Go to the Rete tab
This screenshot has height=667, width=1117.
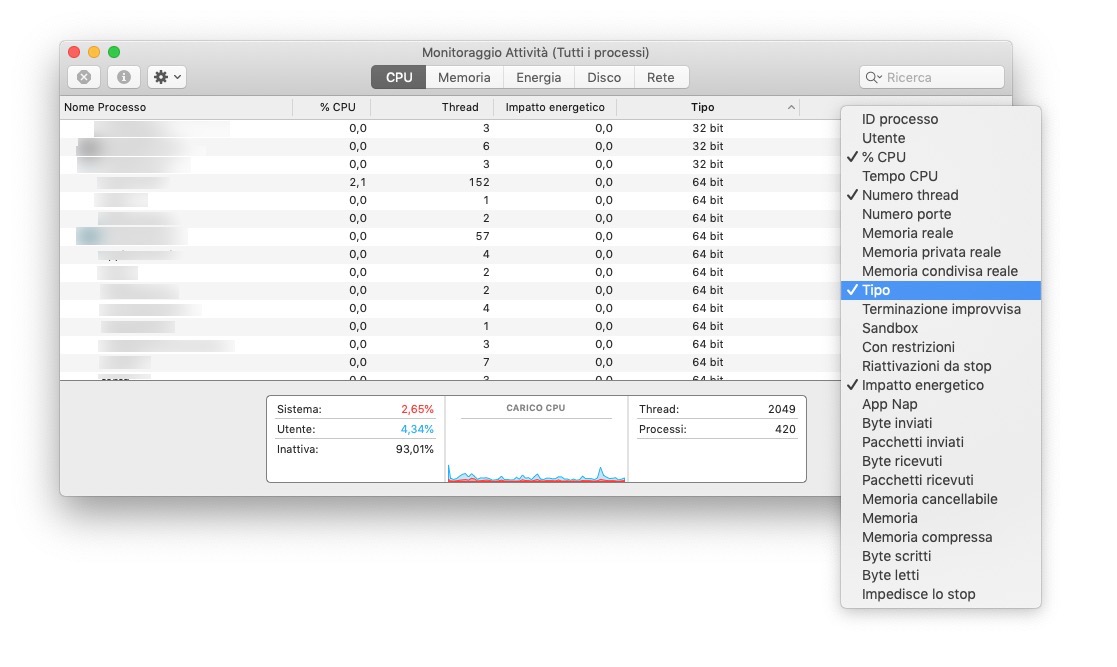pos(660,77)
